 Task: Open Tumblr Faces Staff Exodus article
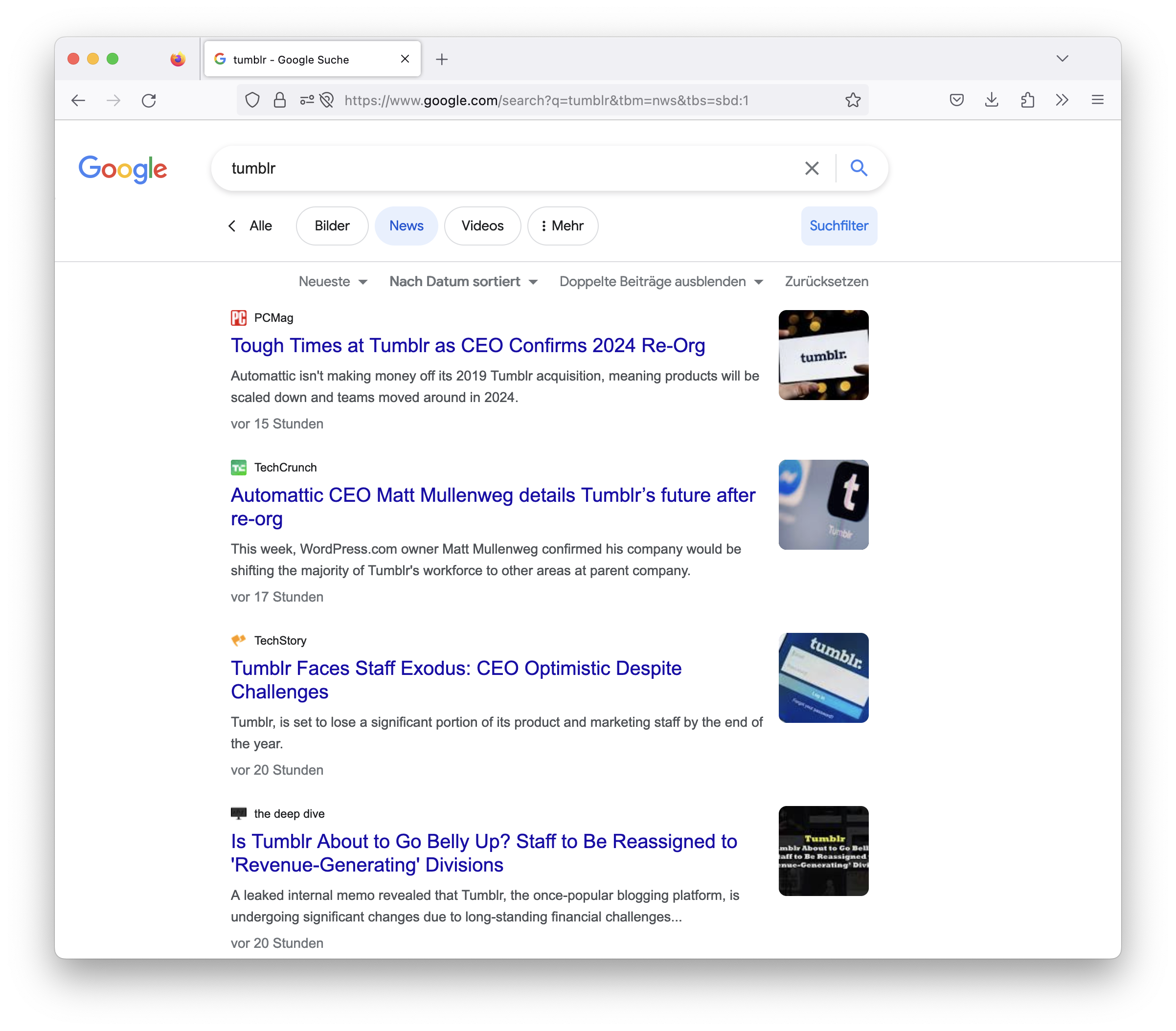455,680
